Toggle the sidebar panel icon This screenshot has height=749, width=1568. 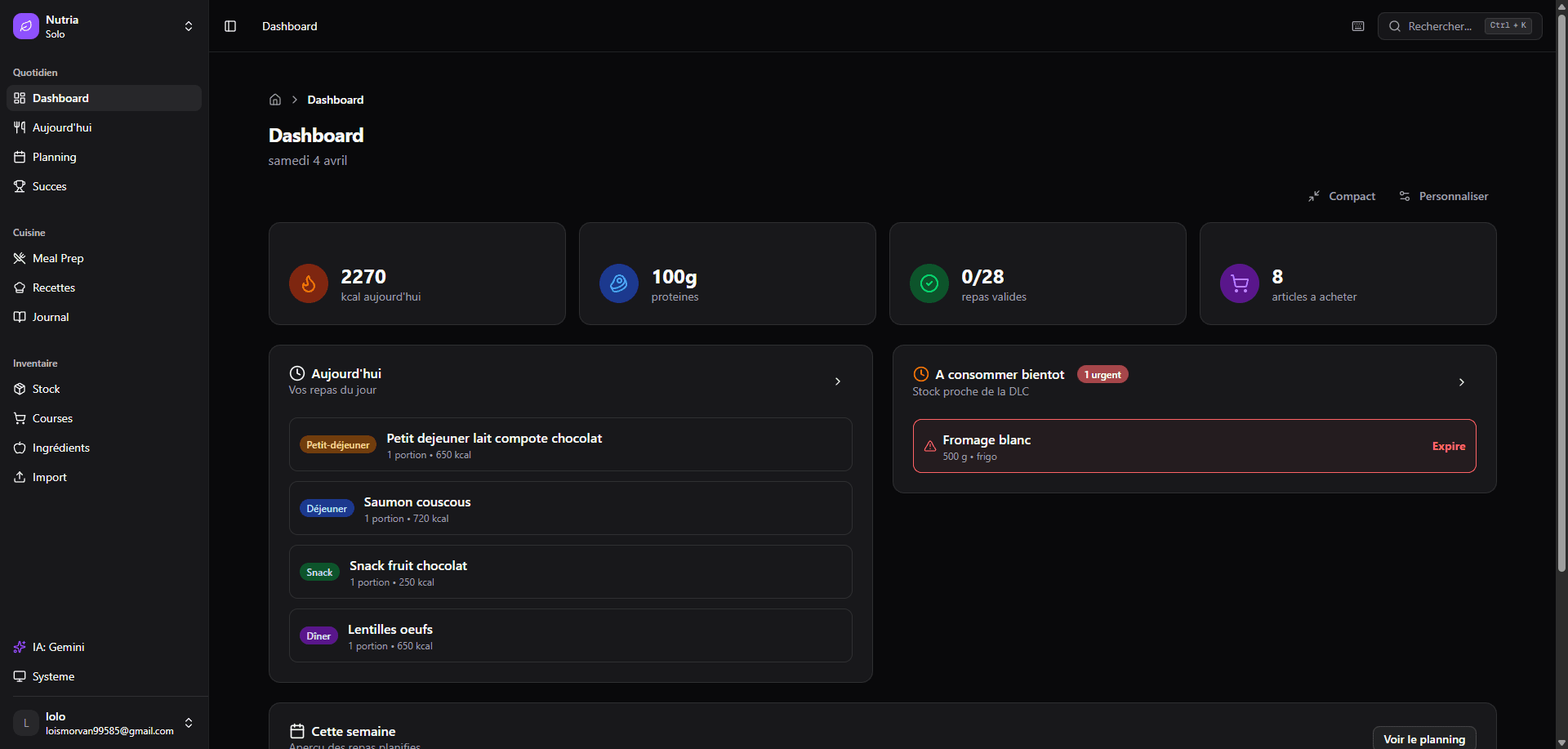pyautogui.click(x=230, y=26)
